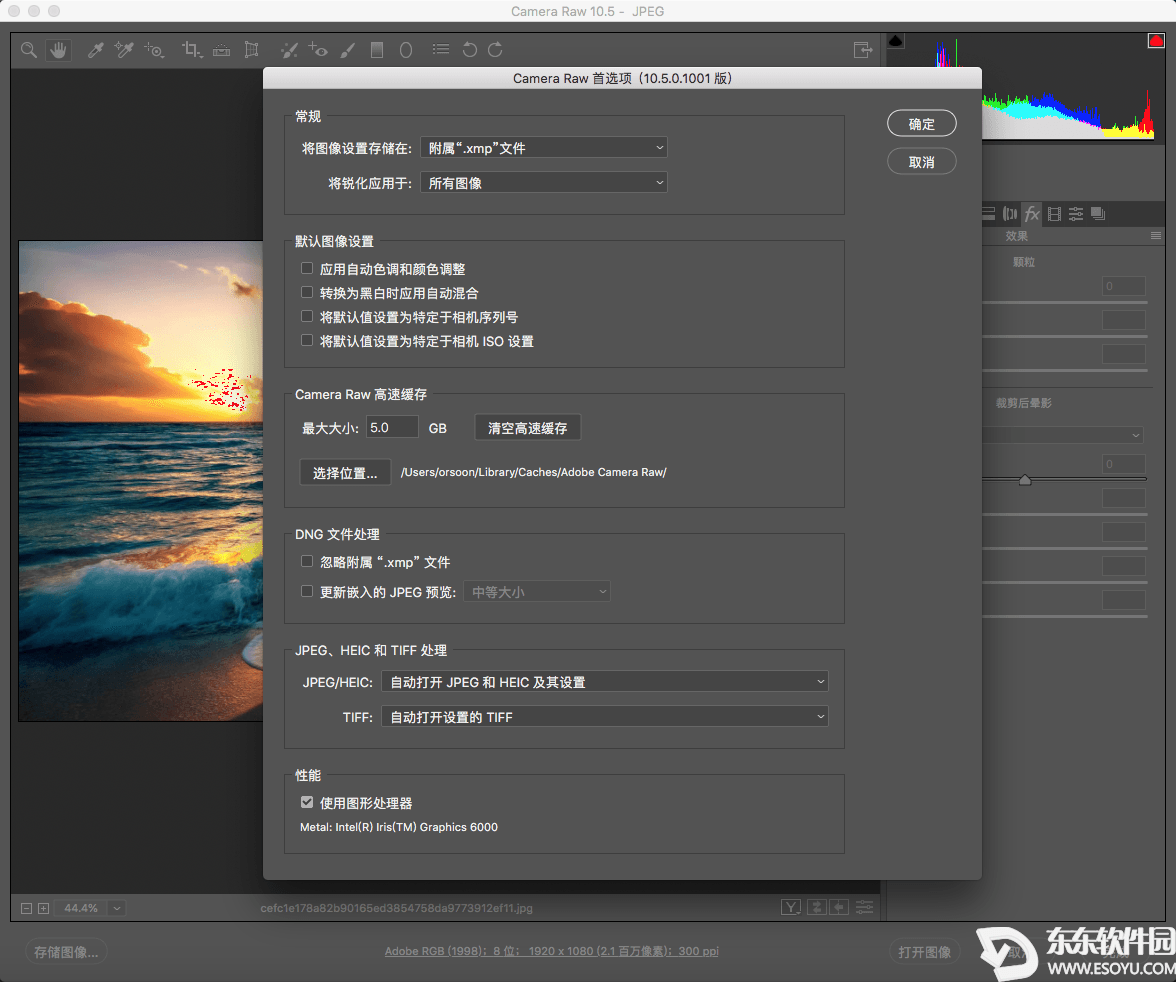This screenshot has width=1176, height=982.
Task: Click the 存储图像... button
Action: pos(66,952)
